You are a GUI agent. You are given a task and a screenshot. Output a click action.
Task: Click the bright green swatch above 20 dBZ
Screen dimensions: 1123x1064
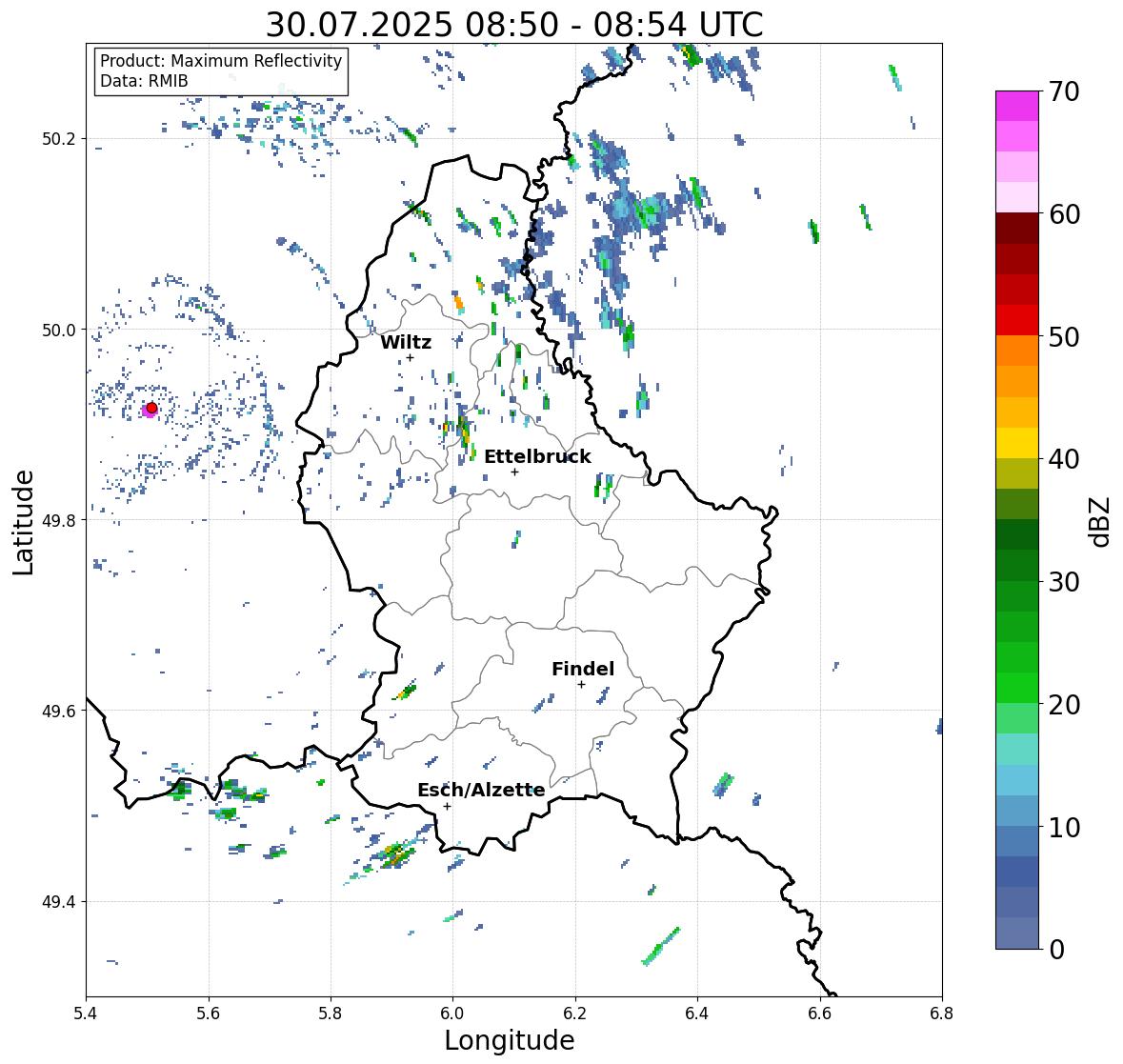click(1017, 688)
